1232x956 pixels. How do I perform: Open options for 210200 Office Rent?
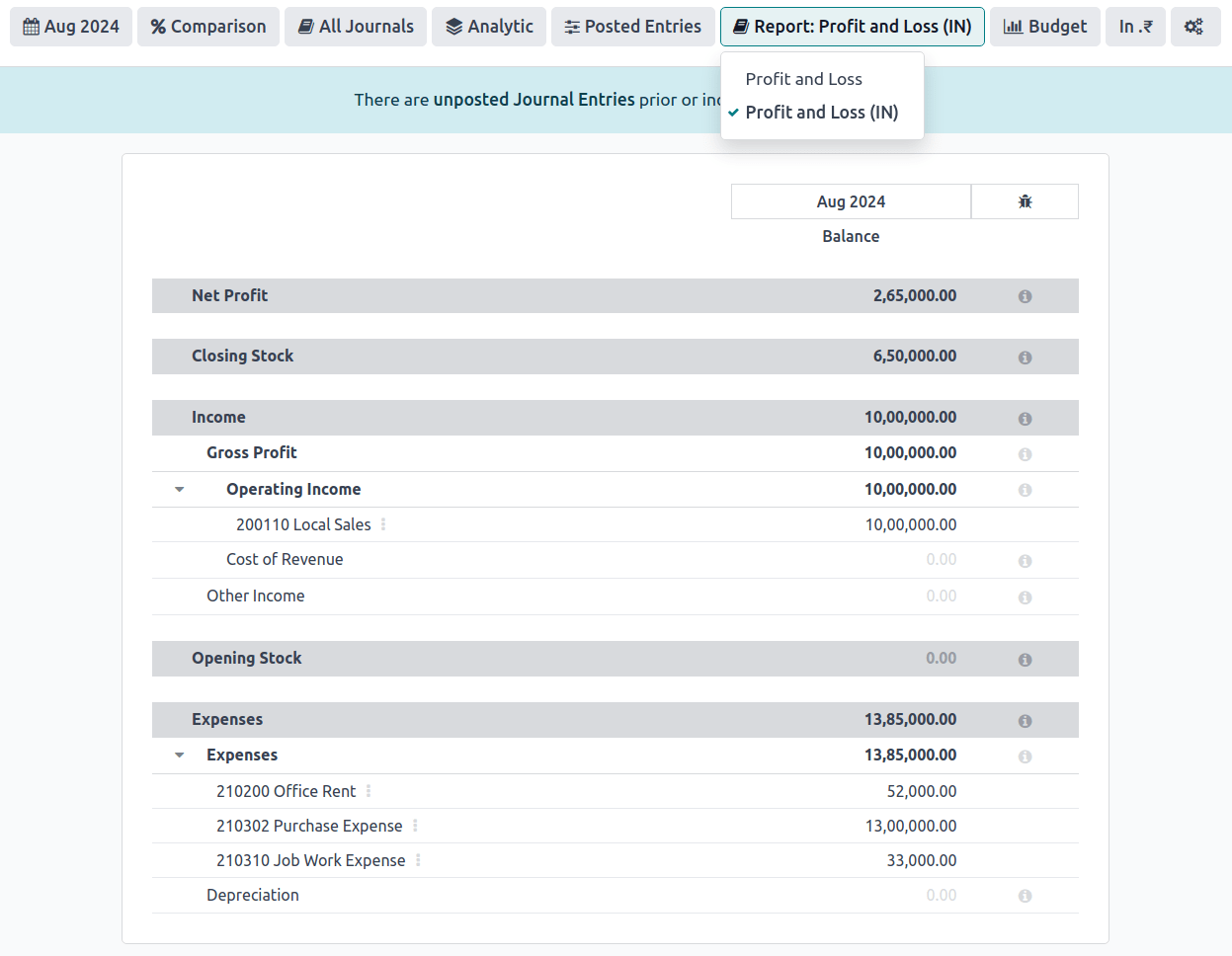point(368,790)
